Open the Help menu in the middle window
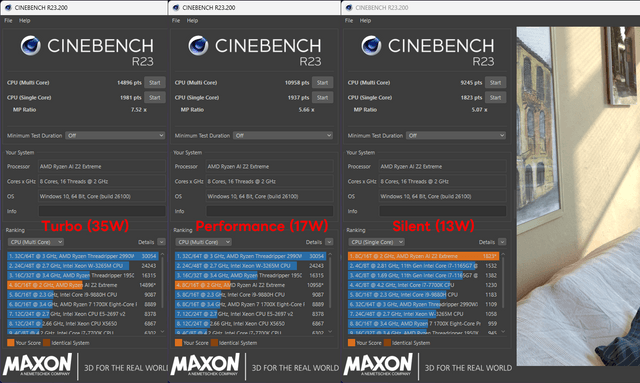Screen dimensions: 640x383 click(x=192, y=20)
